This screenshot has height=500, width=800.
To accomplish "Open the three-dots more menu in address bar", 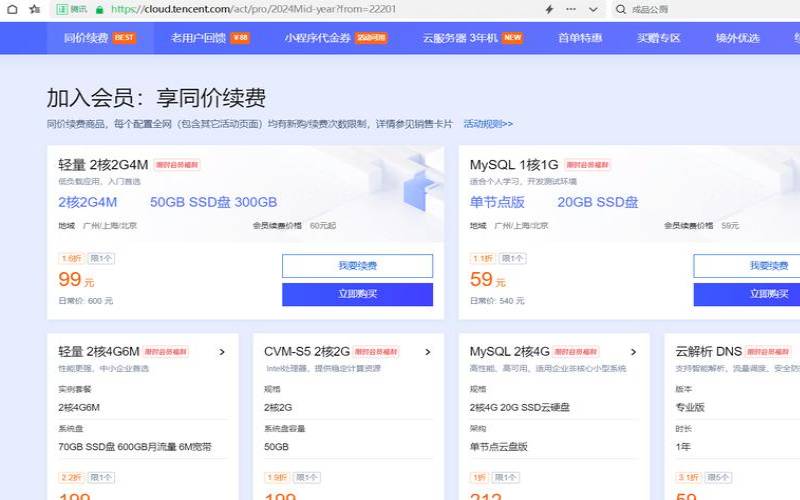I will (571, 9).
